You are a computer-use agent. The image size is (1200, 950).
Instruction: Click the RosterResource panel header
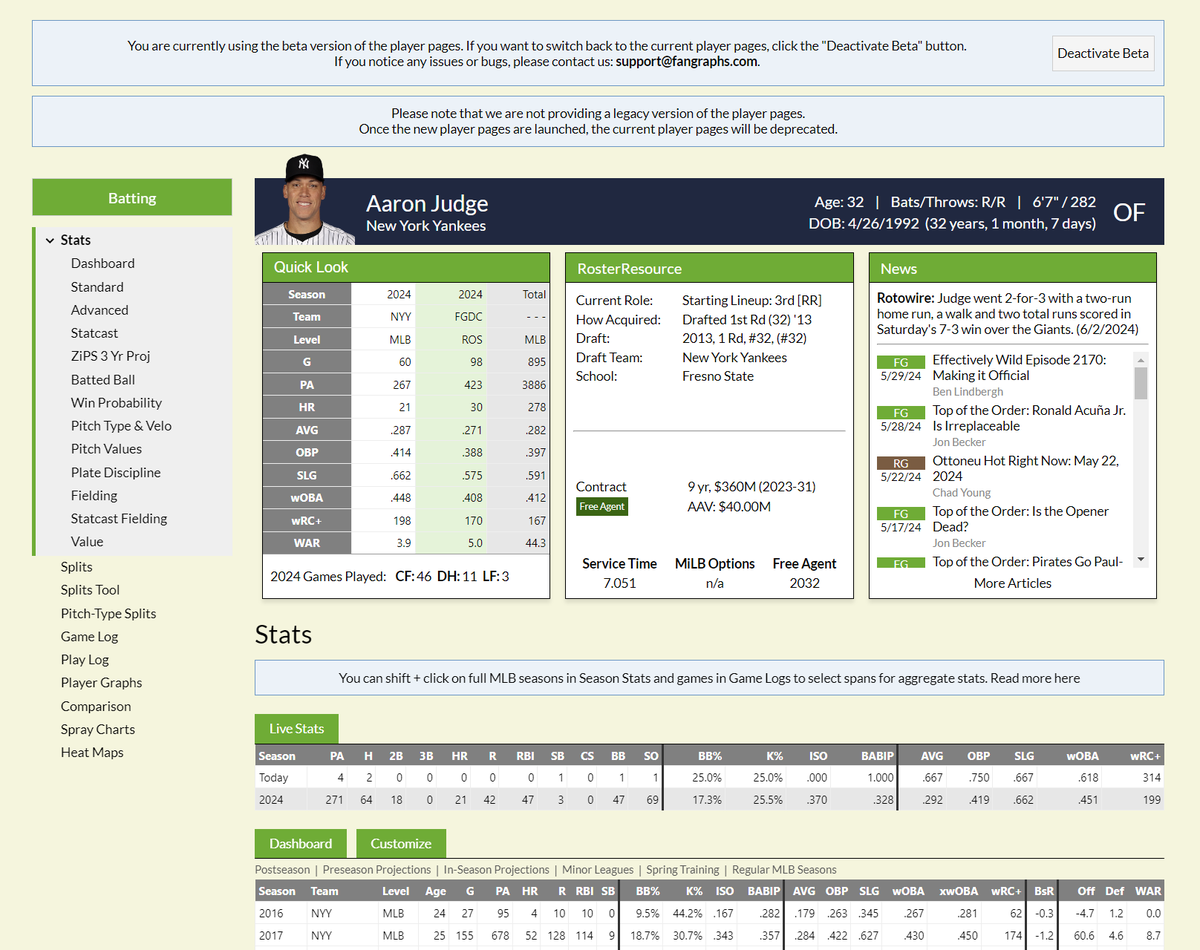point(709,268)
